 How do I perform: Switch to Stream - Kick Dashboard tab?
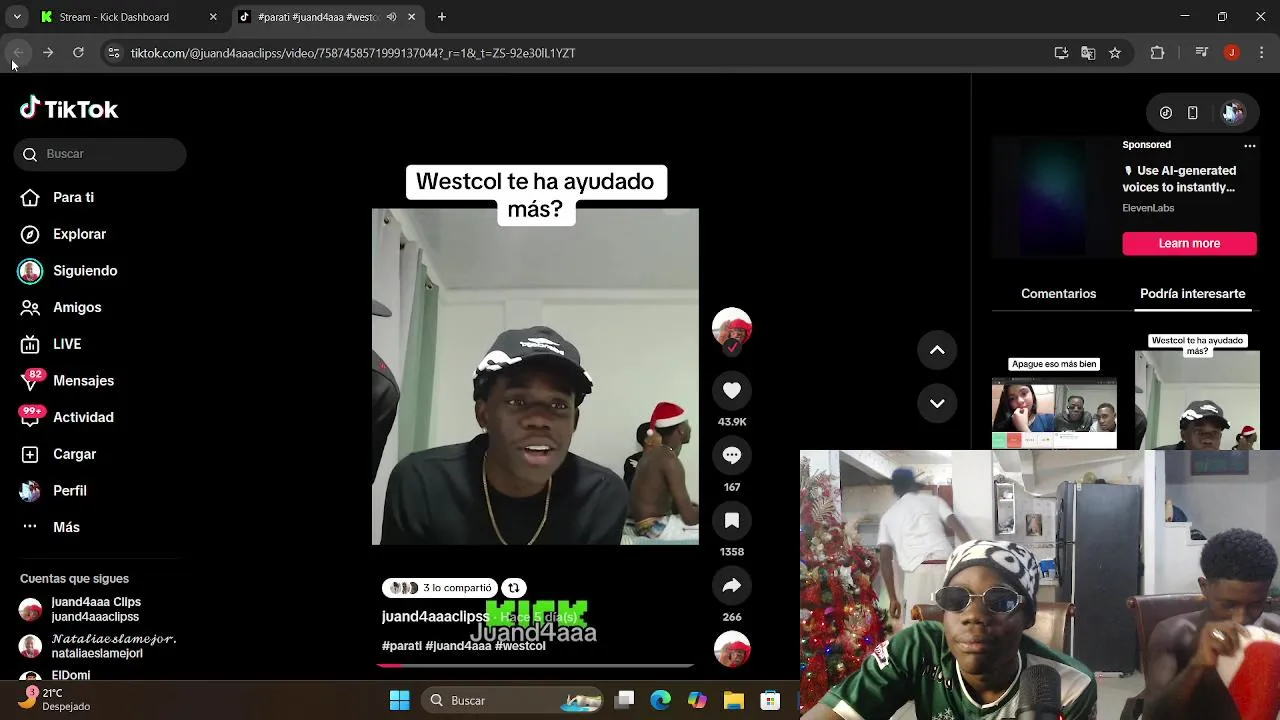128,17
